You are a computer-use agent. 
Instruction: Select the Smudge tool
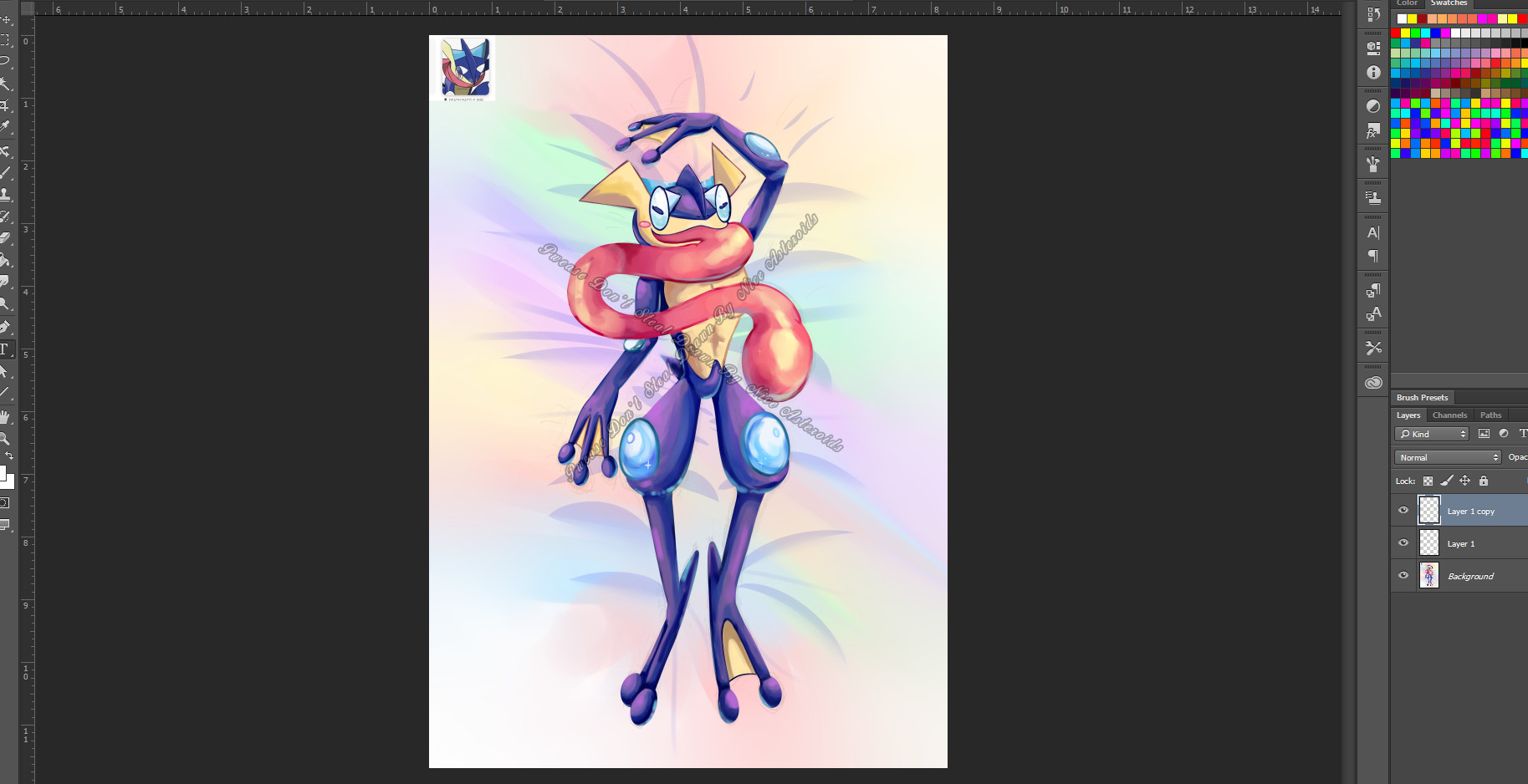pos(5,282)
